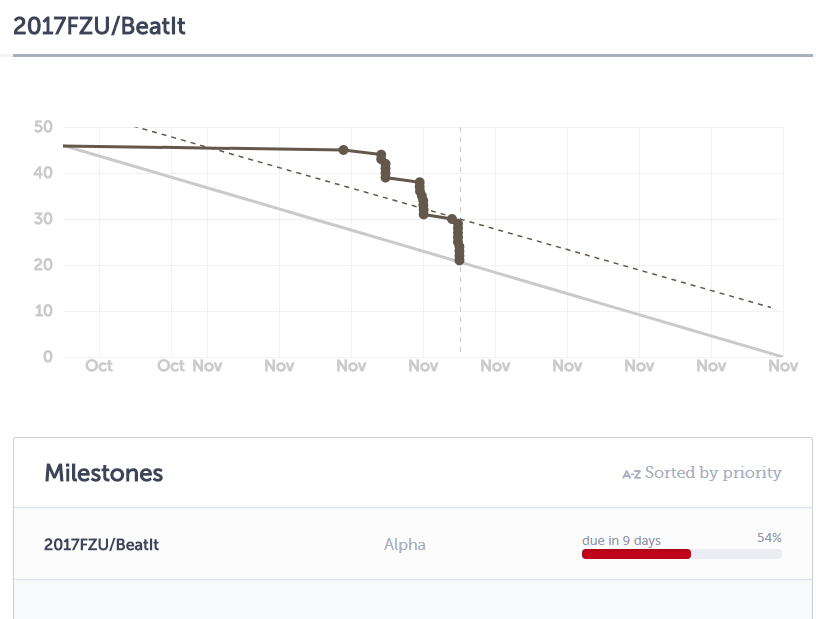Open Sorted by priority sort option
Image resolution: width=816 pixels, height=619 pixels.
tap(713, 473)
